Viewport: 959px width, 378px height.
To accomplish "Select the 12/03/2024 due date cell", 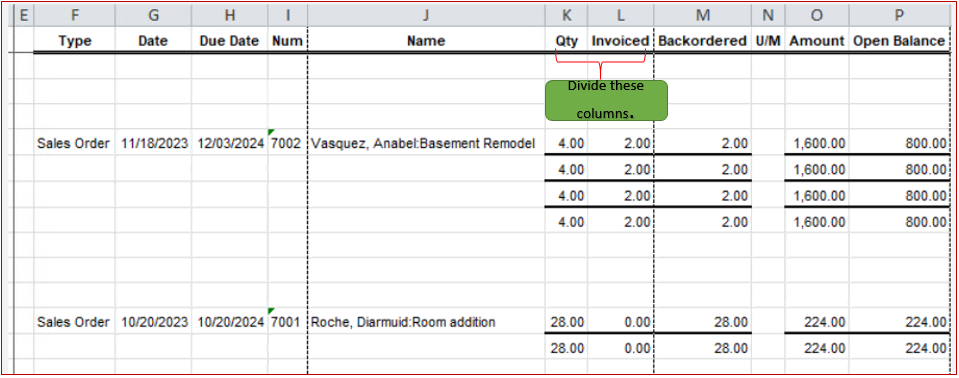I will 229,143.
